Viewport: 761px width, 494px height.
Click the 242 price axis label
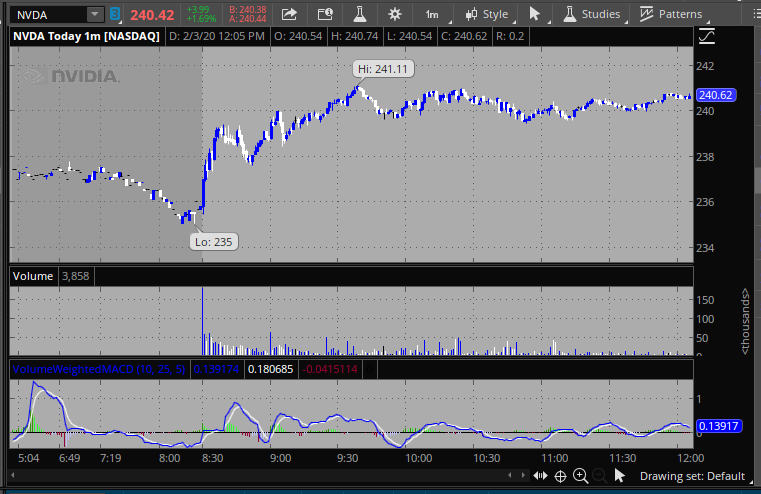click(x=705, y=66)
